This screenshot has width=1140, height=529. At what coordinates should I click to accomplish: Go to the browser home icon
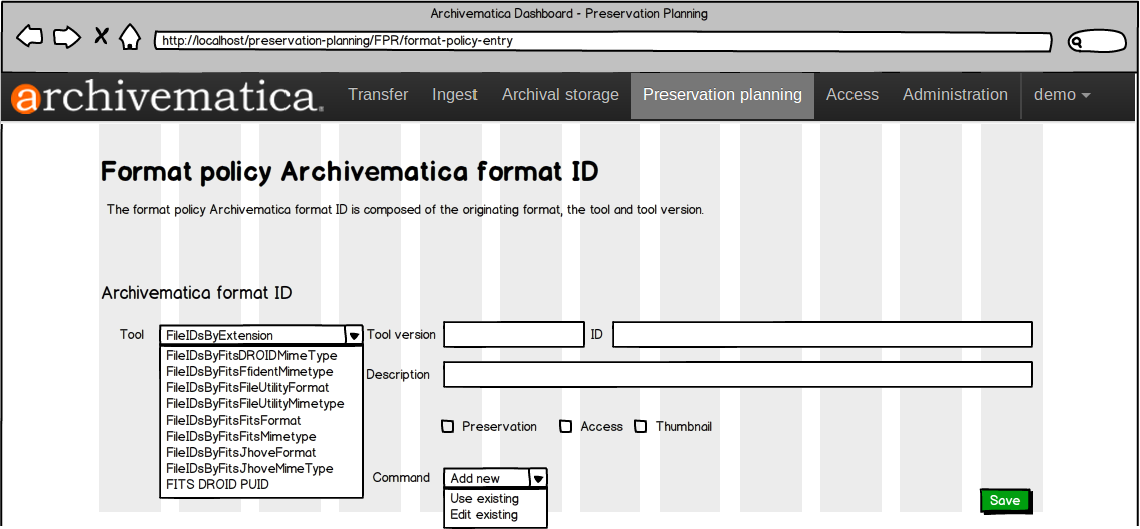[130, 38]
